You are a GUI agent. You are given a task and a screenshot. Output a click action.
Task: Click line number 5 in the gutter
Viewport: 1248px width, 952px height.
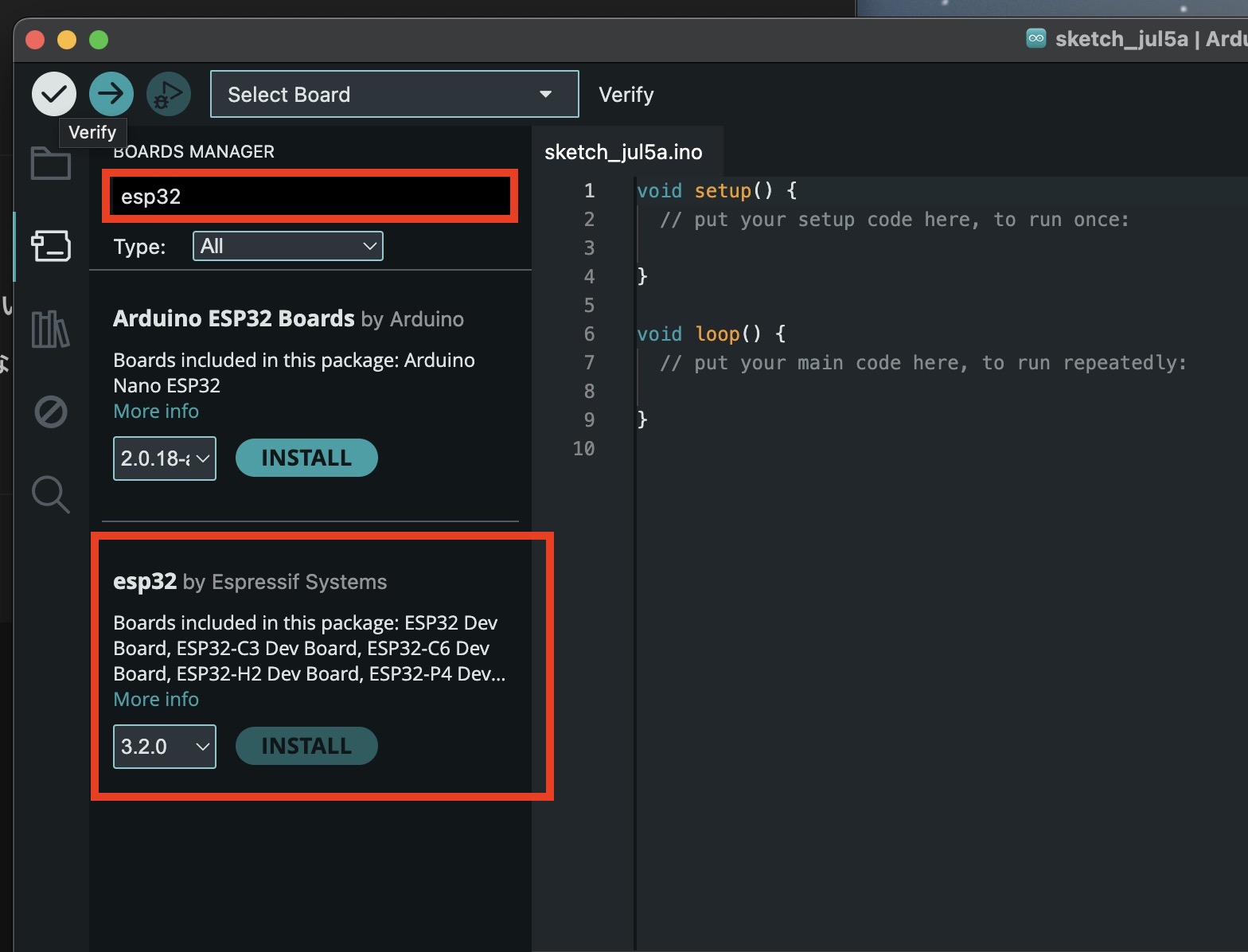(x=589, y=306)
